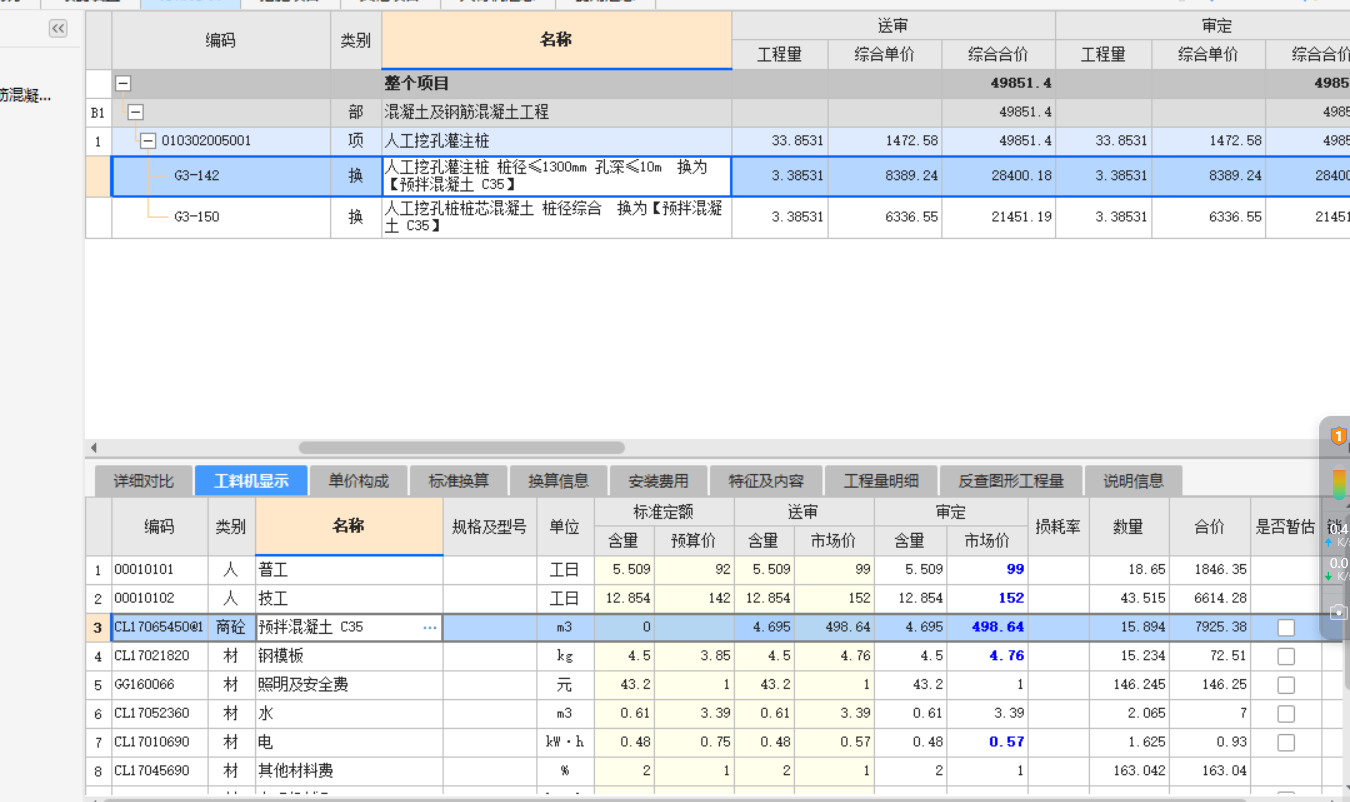The image size is (1350, 802).
Task: Click the left arrow of the horizontal scrollbar
Action: coord(94,448)
